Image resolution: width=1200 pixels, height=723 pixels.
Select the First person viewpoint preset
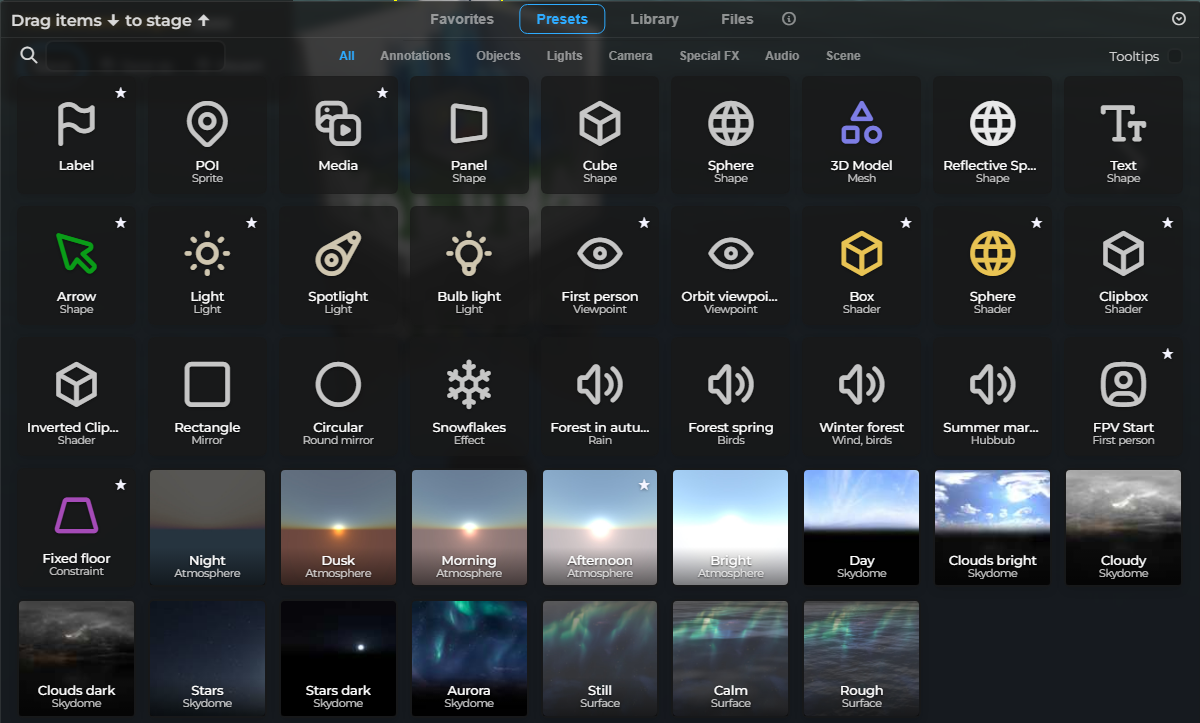(x=600, y=266)
